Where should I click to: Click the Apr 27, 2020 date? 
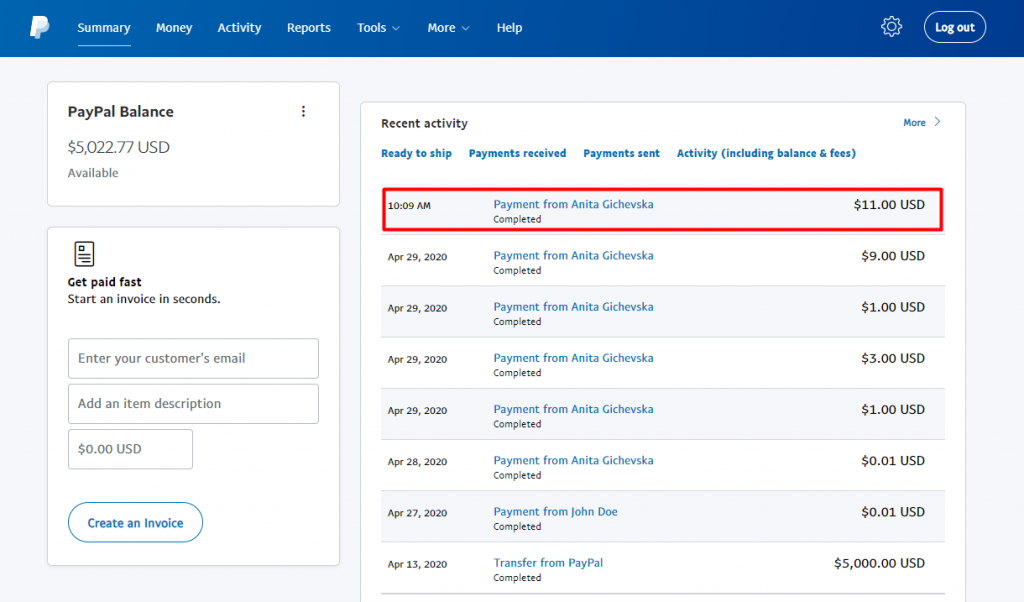point(417,513)
